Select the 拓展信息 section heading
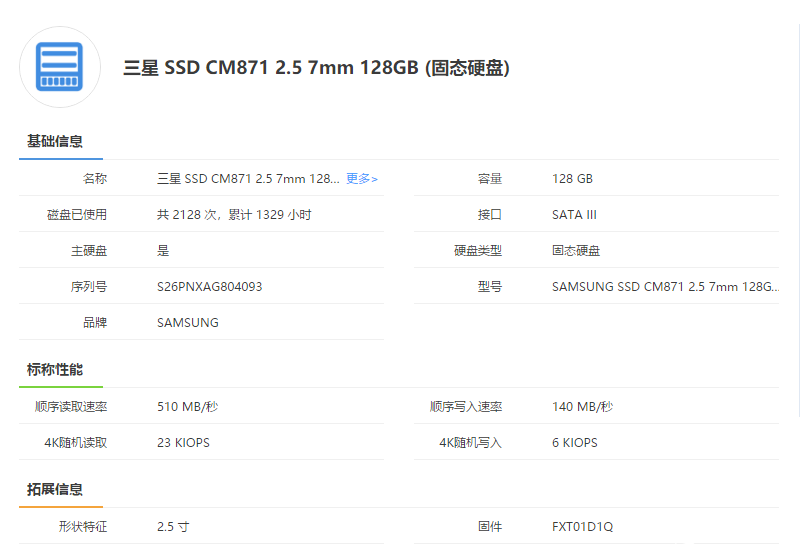The image size is (800, 545). point(55,489)
